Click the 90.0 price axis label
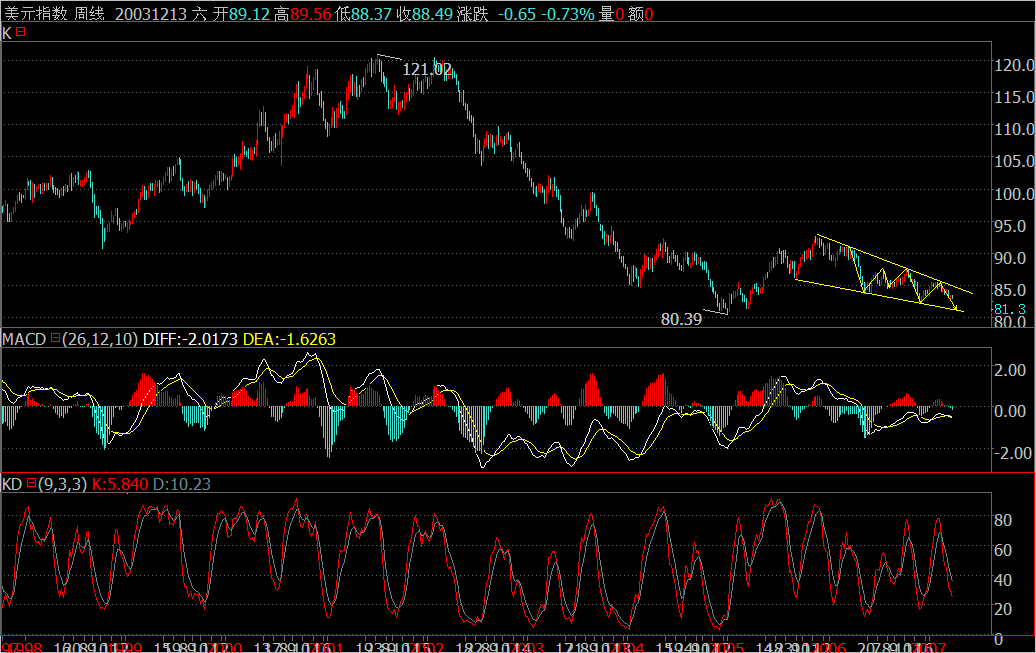Viewport: 1036px width, 653px height. 1010,258
